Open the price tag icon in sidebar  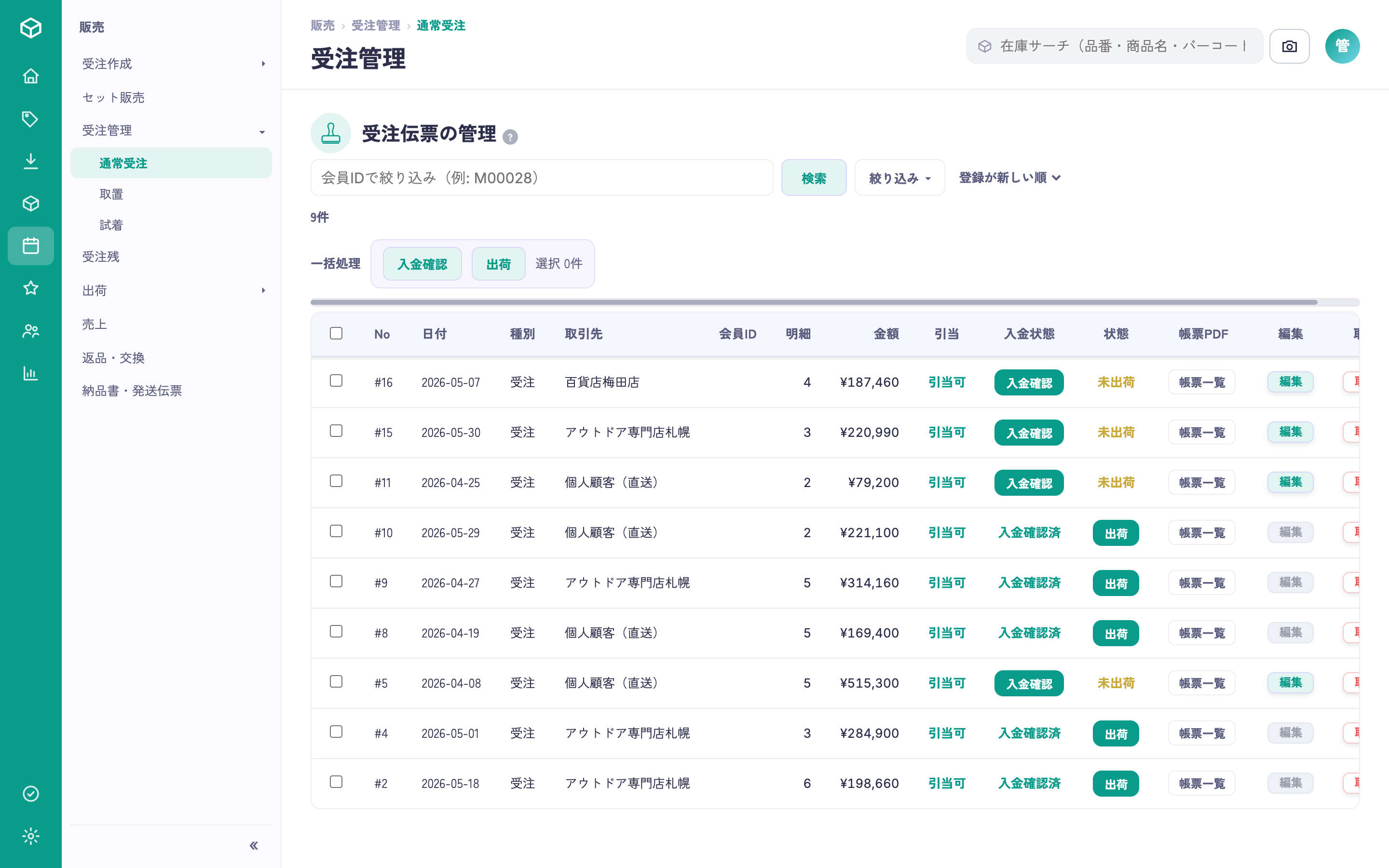pos(30,119)
